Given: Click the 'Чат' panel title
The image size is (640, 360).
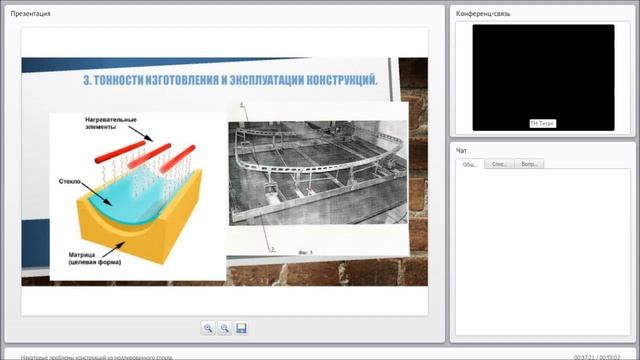Looking at the screenshot, I should [461, 151].
